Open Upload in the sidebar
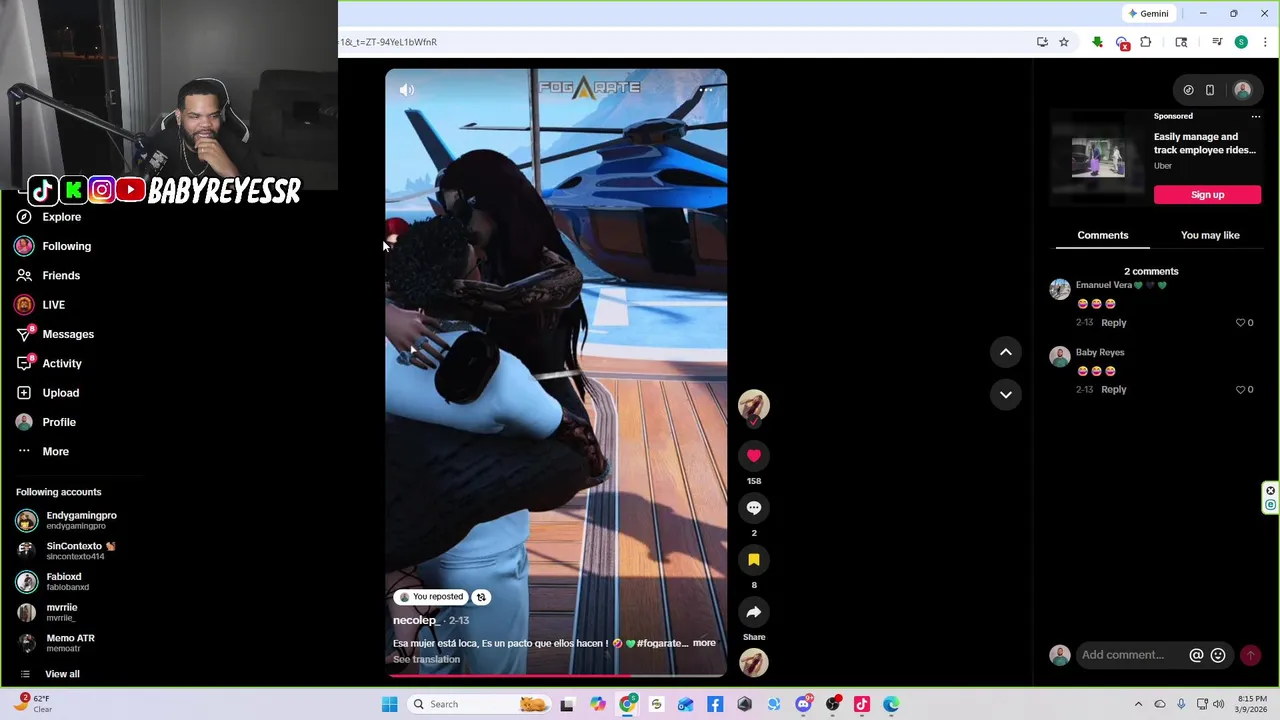Screen dimensions: 1280x720 [x=60, y=393]
